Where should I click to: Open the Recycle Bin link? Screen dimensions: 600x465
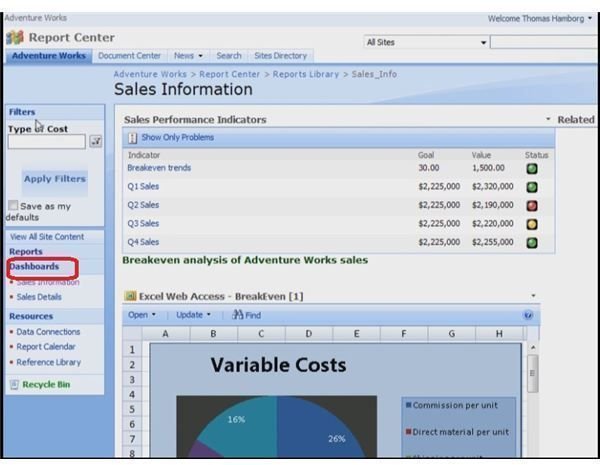[x=46, y=385]
